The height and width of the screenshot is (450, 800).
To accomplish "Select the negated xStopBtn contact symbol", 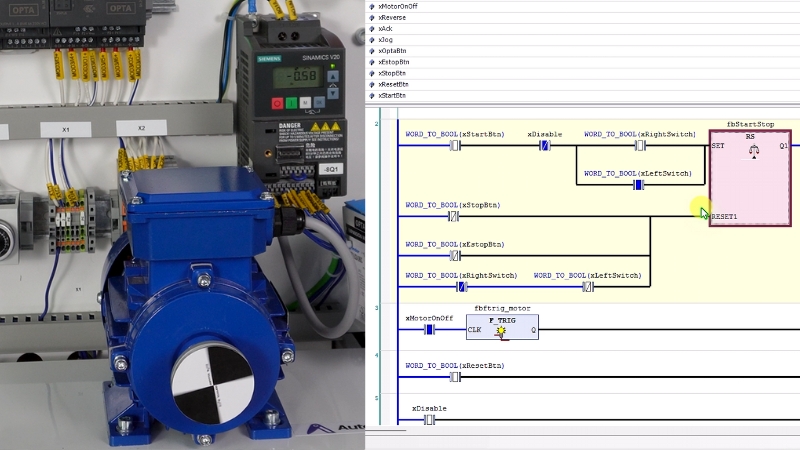I will tap(454, 217).
